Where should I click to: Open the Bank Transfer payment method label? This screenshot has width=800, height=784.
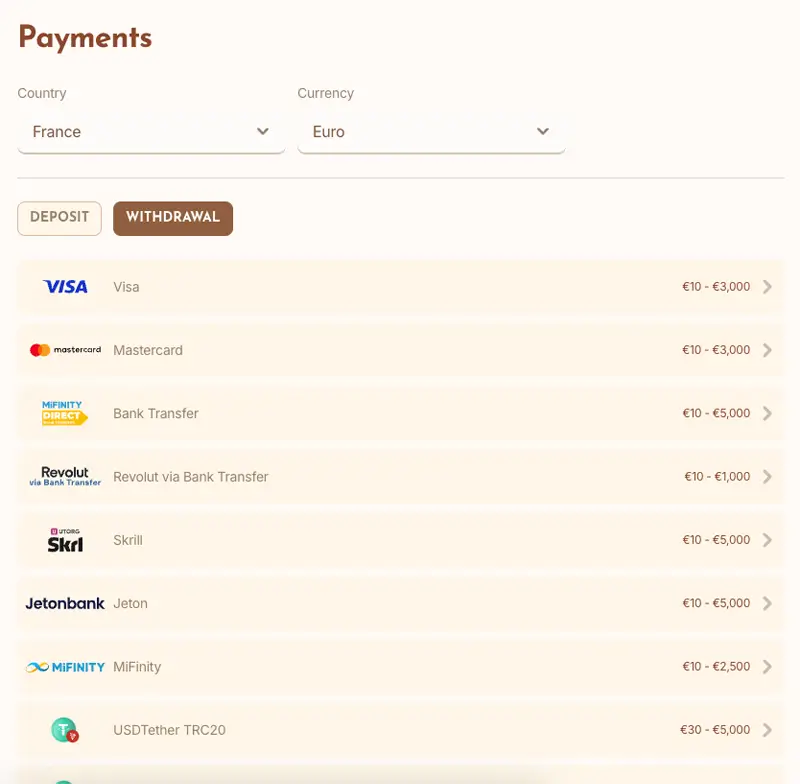click(156, 413)
